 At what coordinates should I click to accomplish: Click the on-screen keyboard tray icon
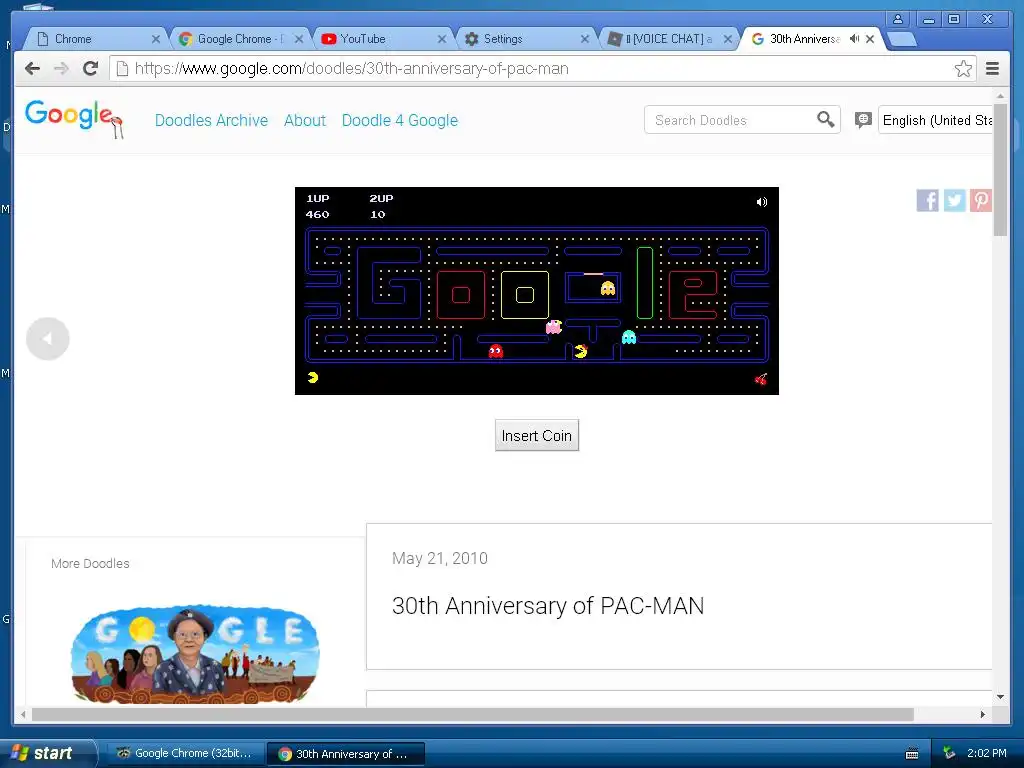912,754
